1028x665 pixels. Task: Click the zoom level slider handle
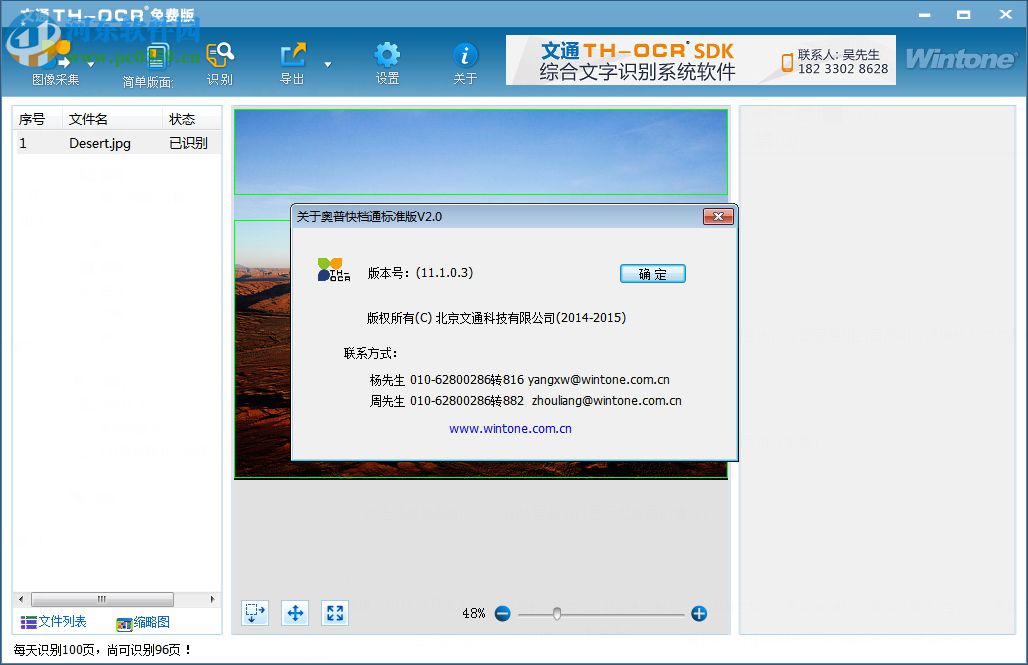pyautogui.click(x=558, y=613)
